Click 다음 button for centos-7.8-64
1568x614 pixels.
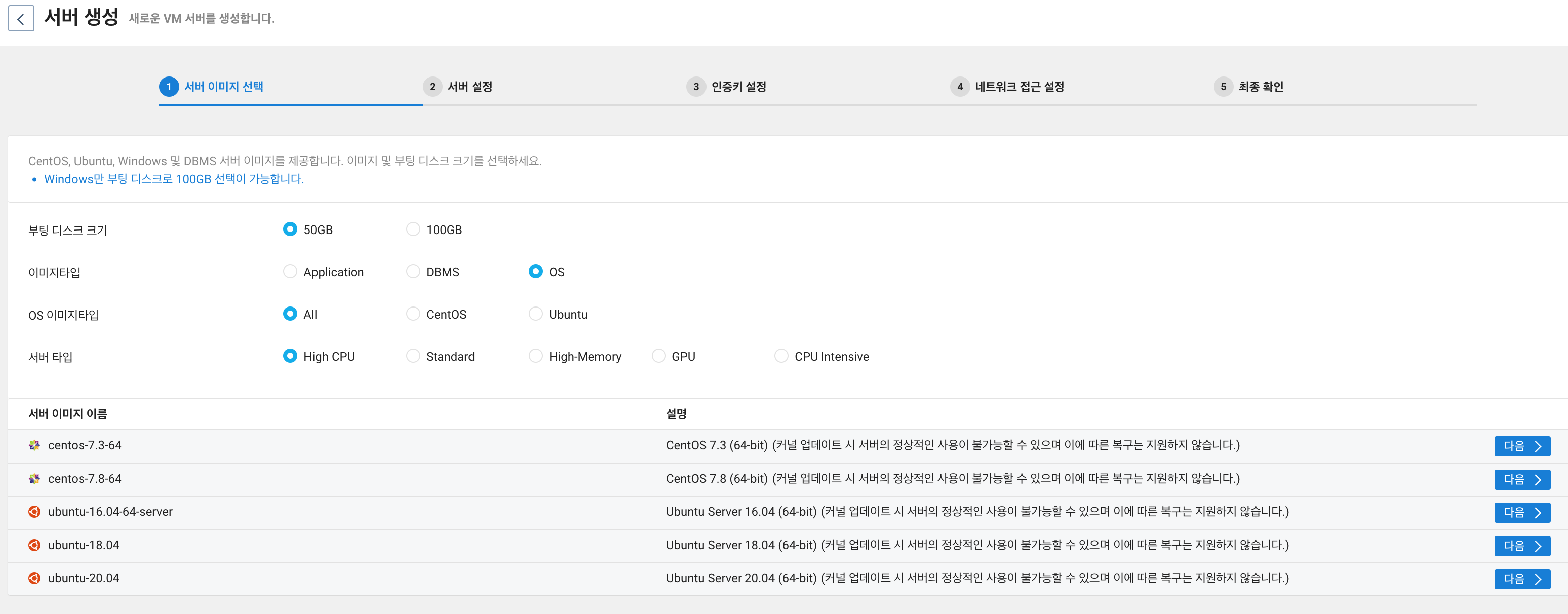(1521, 480)
